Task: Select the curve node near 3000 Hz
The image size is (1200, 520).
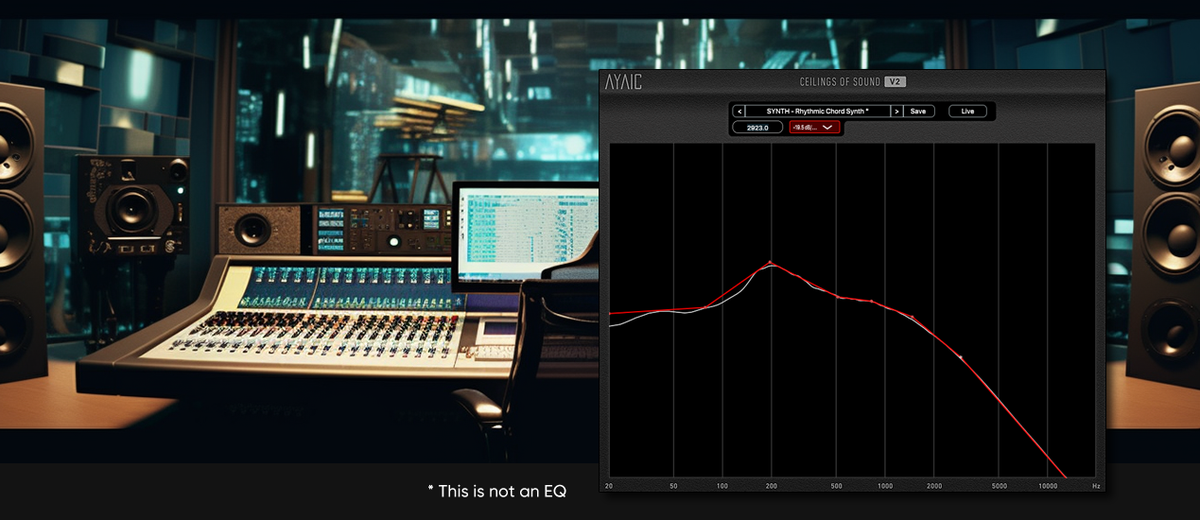Action: [x=960, y=357]
